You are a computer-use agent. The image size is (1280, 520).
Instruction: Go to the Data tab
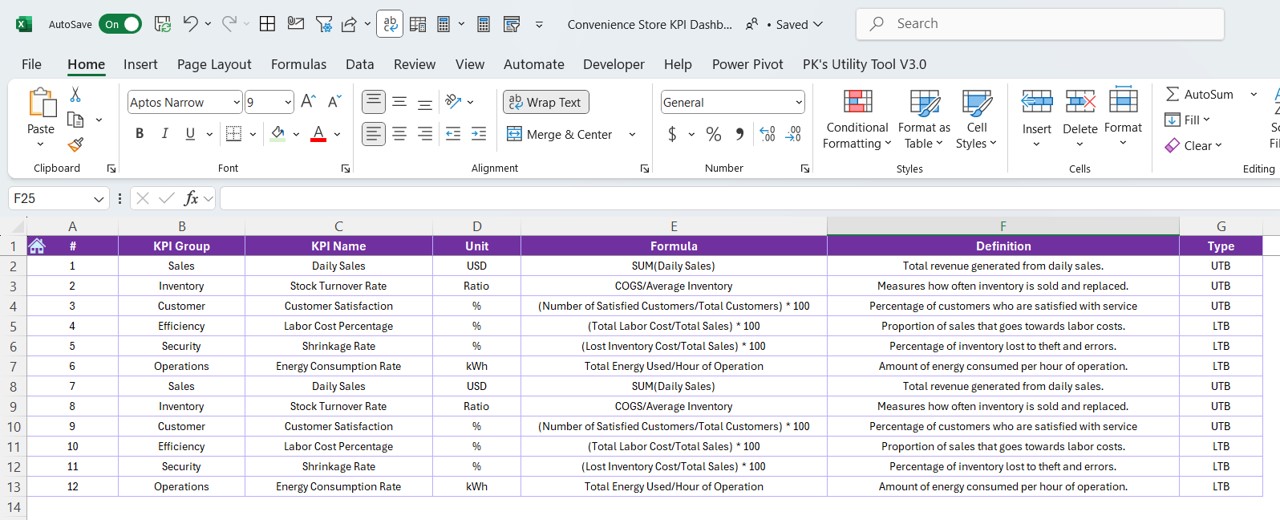(x=360, y=64)
